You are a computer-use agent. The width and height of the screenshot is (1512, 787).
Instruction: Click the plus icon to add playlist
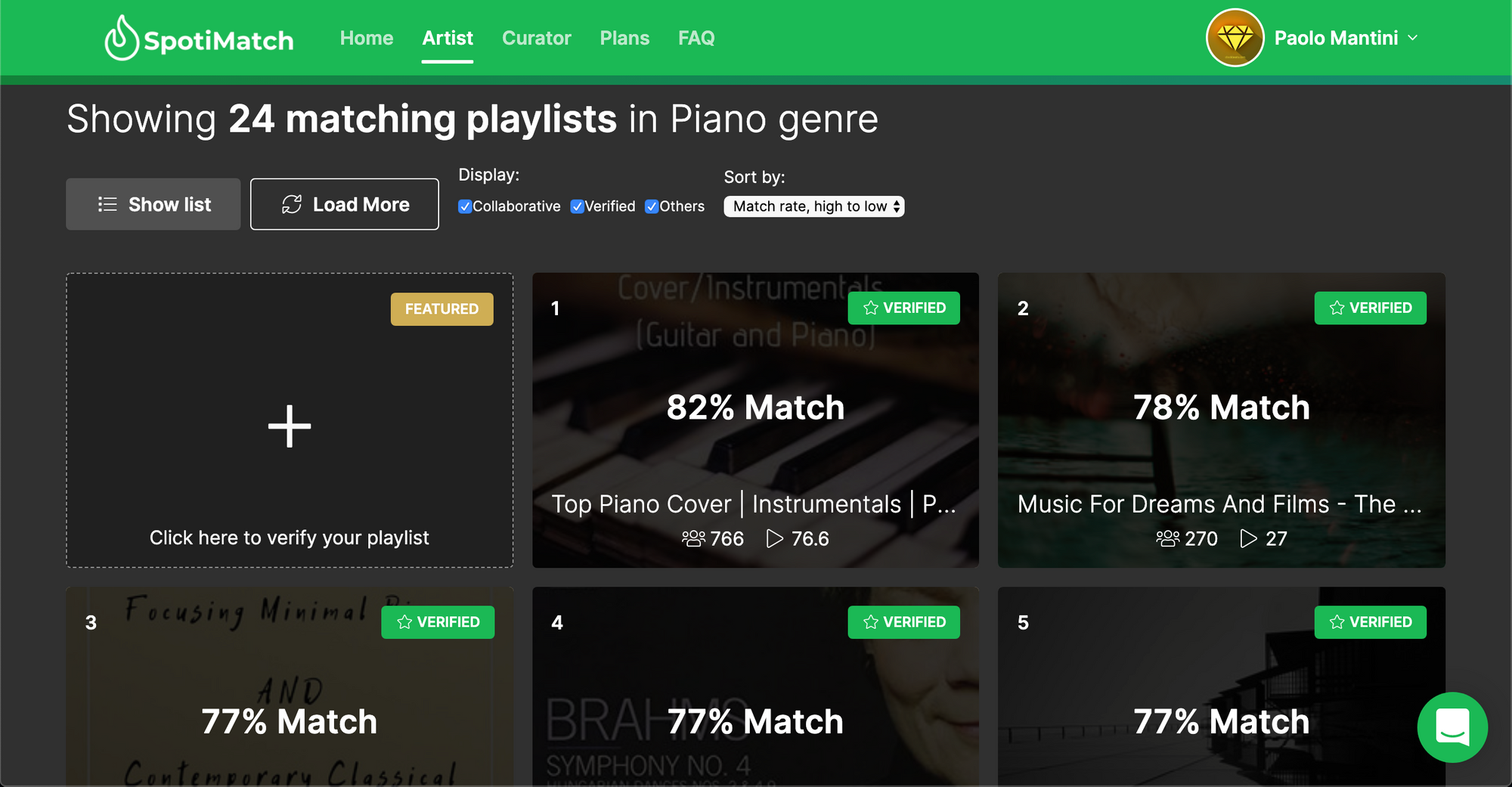pyautogui.click(x=290, y=426)
